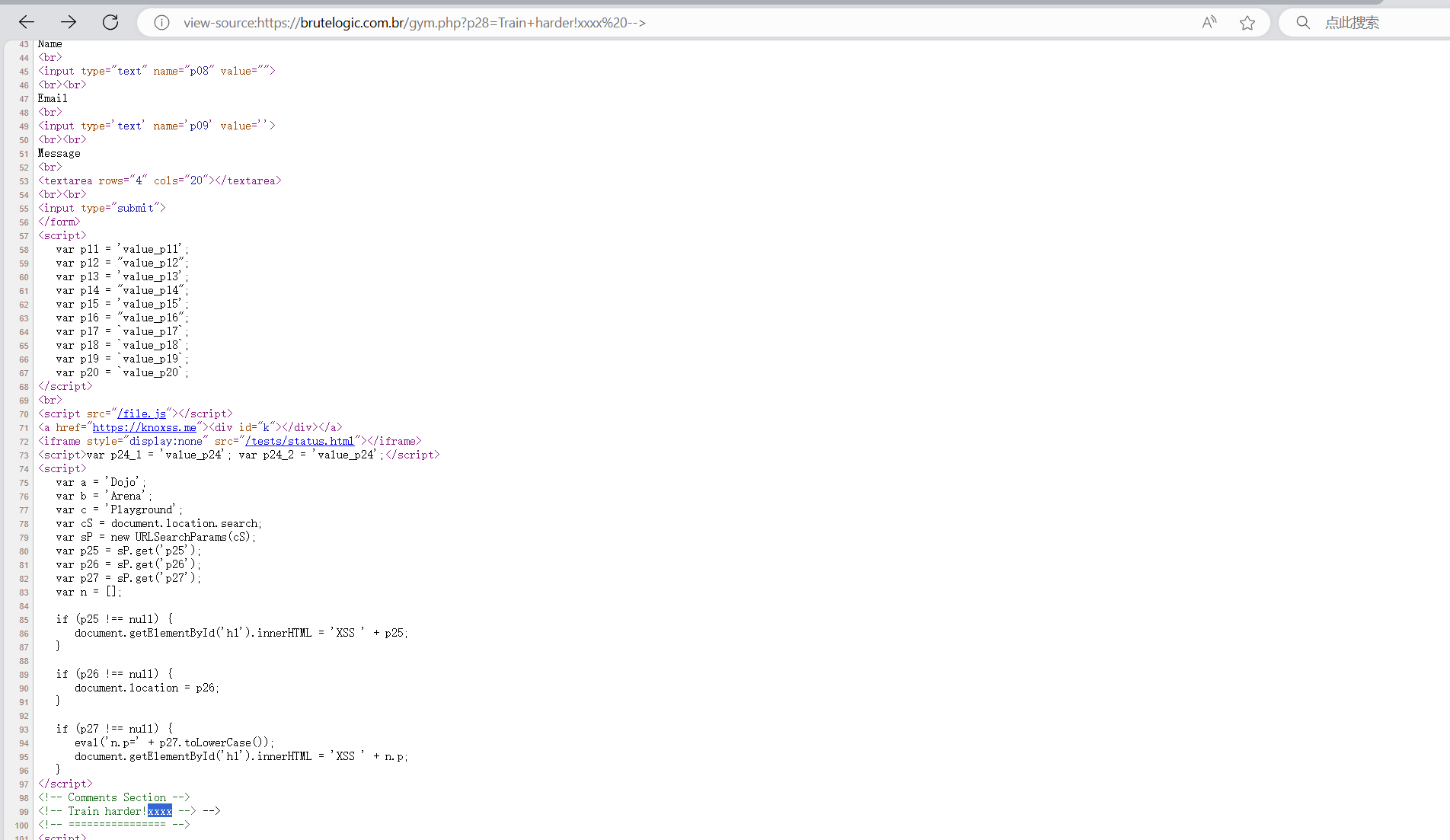
Task: Add page to favorites with star icon
Action: 1247,23
